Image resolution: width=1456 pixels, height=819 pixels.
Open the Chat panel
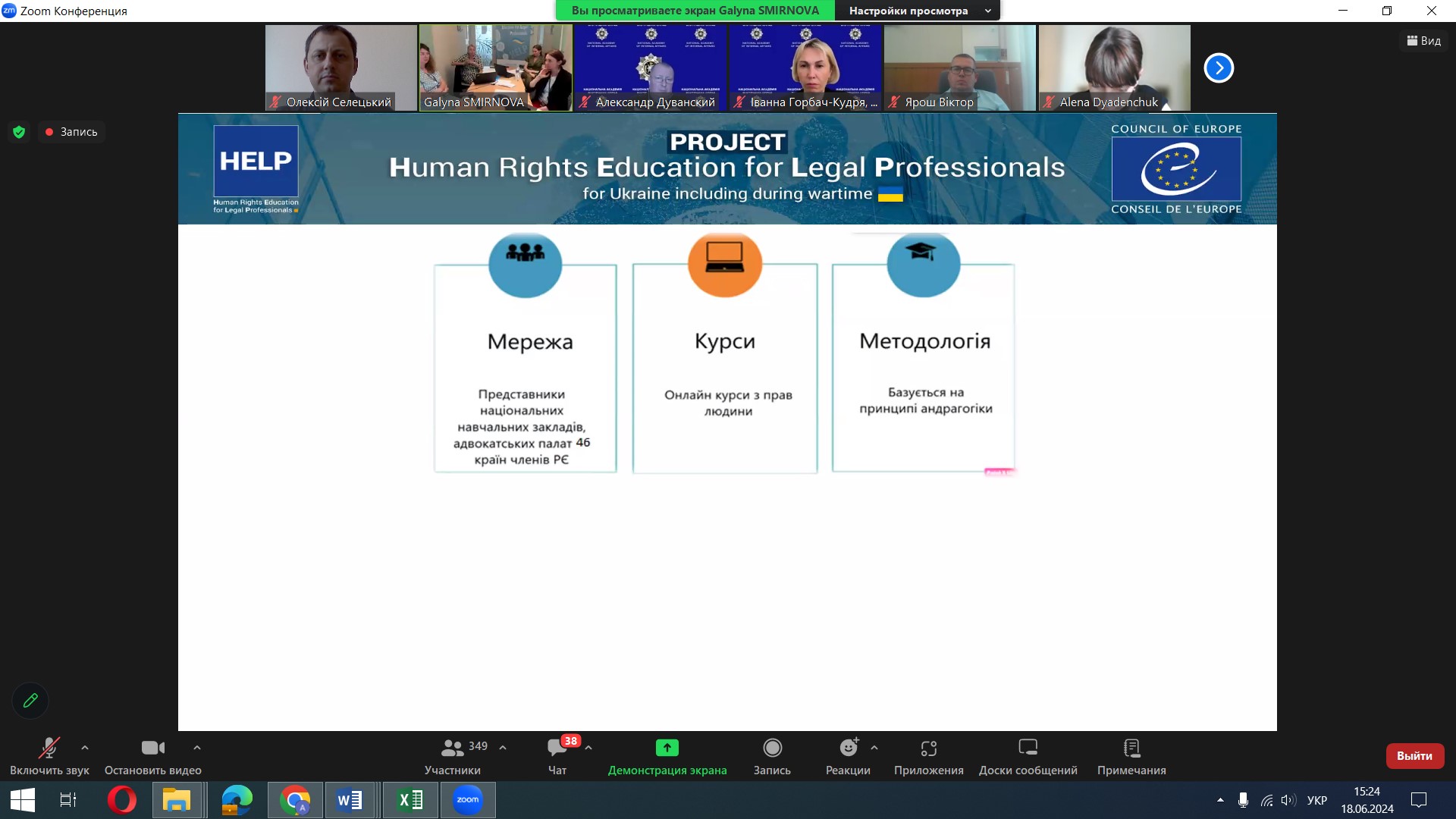557,748
